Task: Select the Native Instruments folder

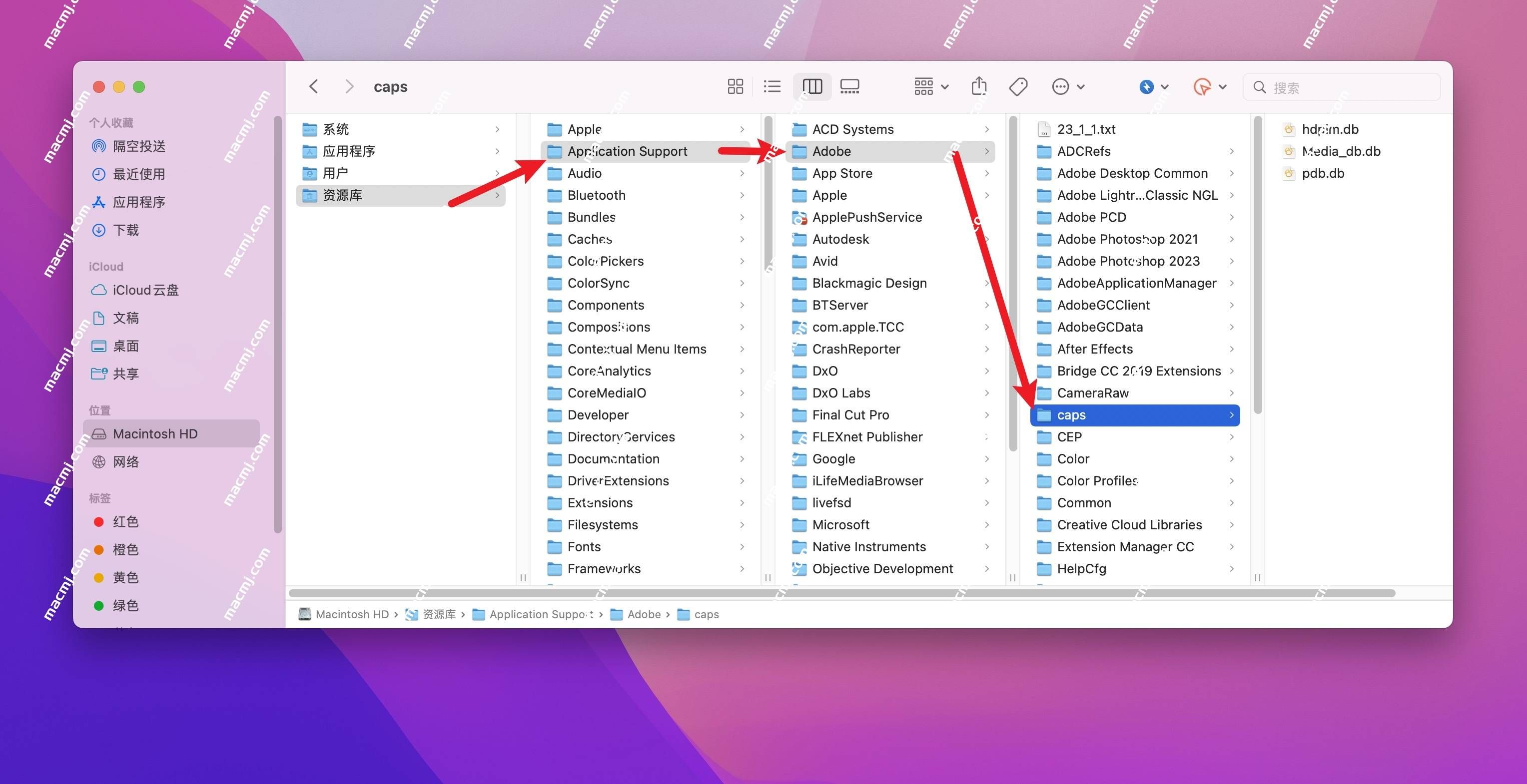Action: pos(890,546)
